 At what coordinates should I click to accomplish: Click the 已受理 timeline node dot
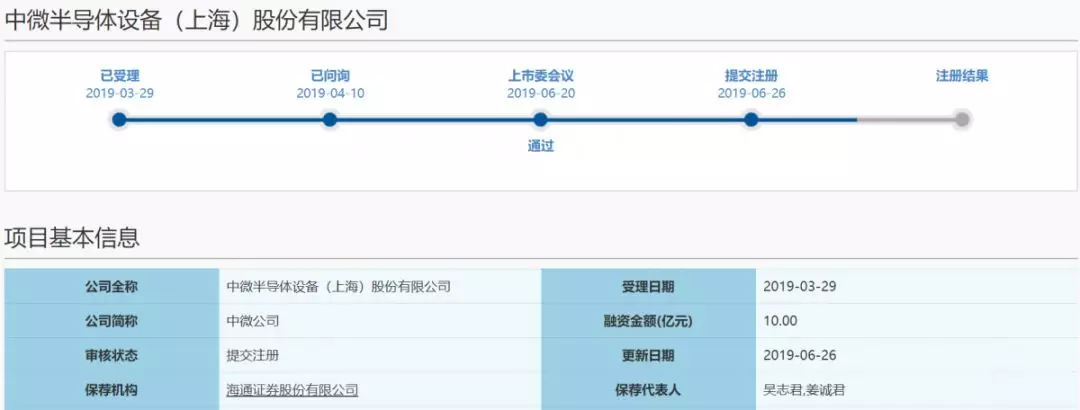(119, 120)
